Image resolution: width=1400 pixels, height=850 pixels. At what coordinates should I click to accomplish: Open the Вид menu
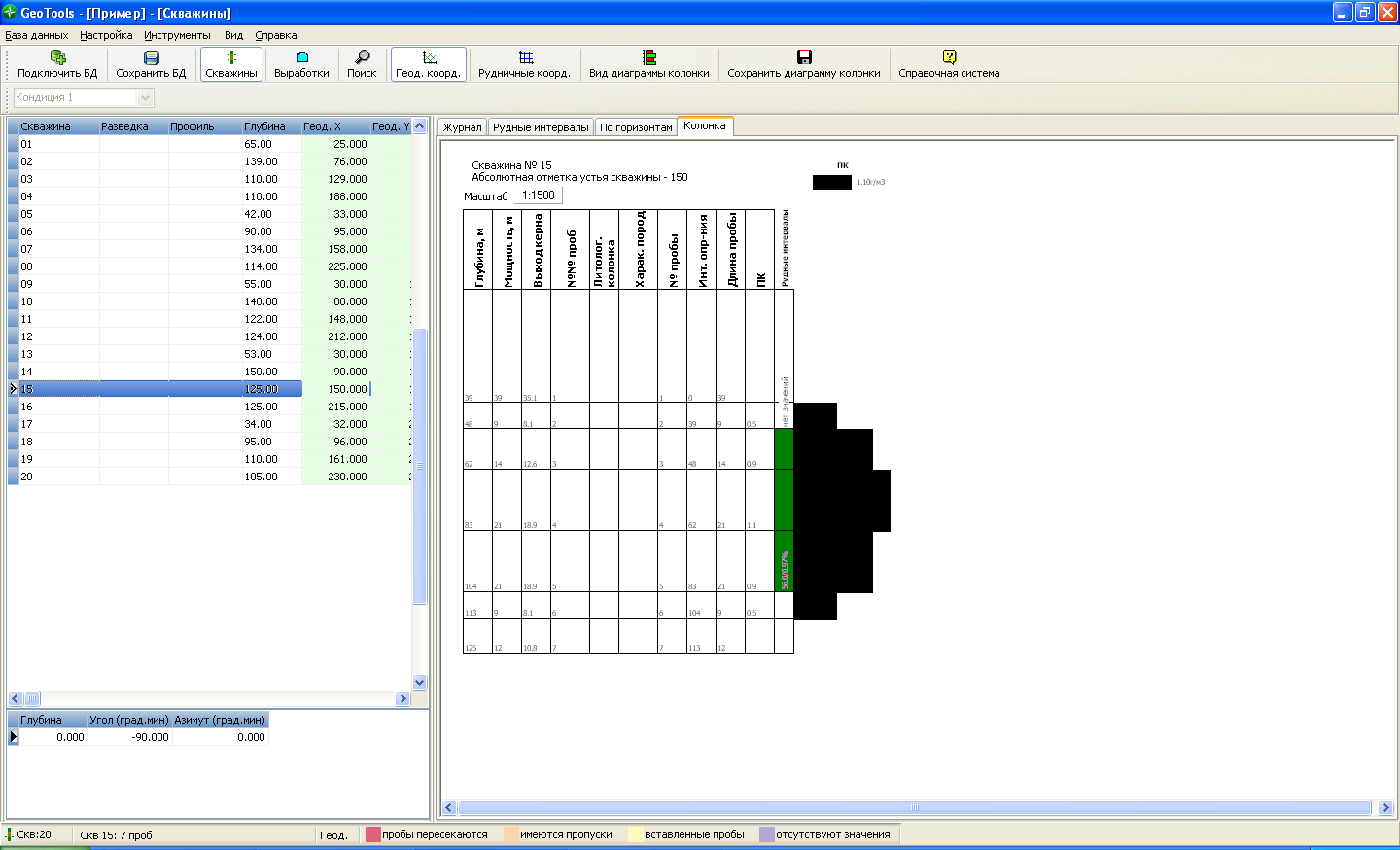[x=233, y=35]
